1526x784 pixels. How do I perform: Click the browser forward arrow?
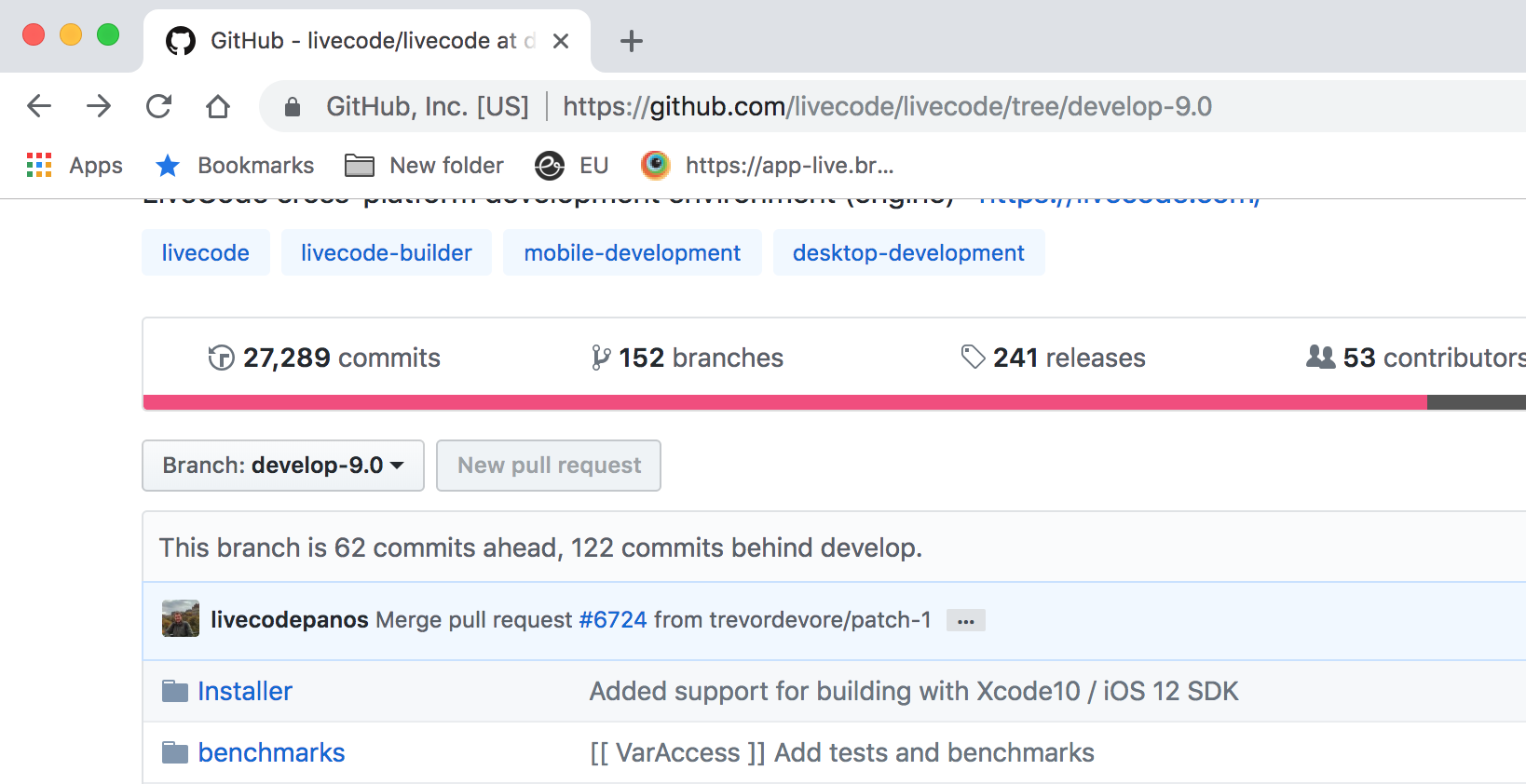(99, 106)
